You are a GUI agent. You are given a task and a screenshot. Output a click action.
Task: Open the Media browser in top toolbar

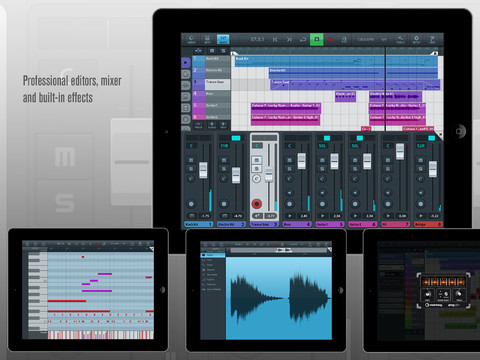pos(192,39)
